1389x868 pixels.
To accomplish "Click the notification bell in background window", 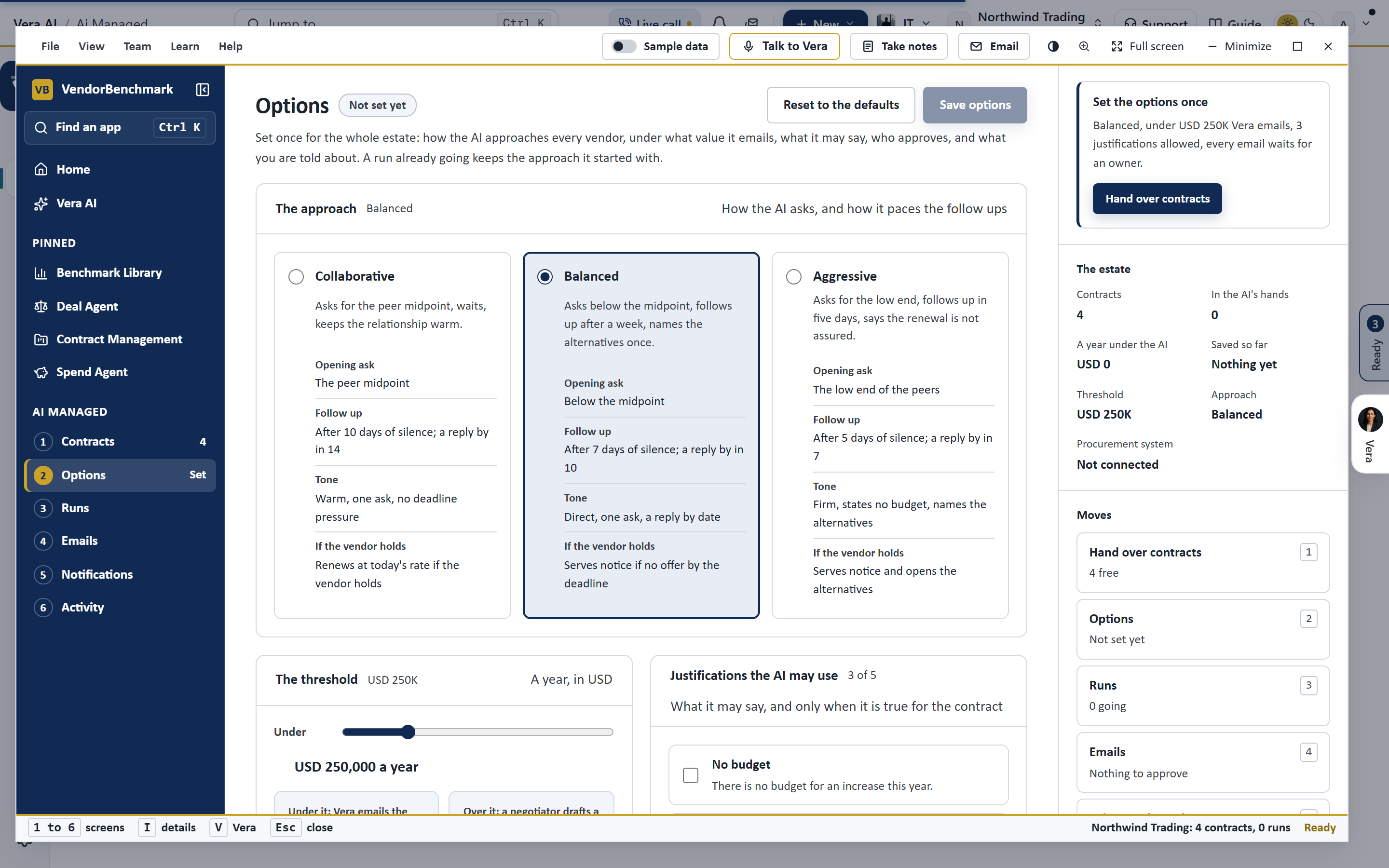I will pyautogui.click(x=719, y=23).
